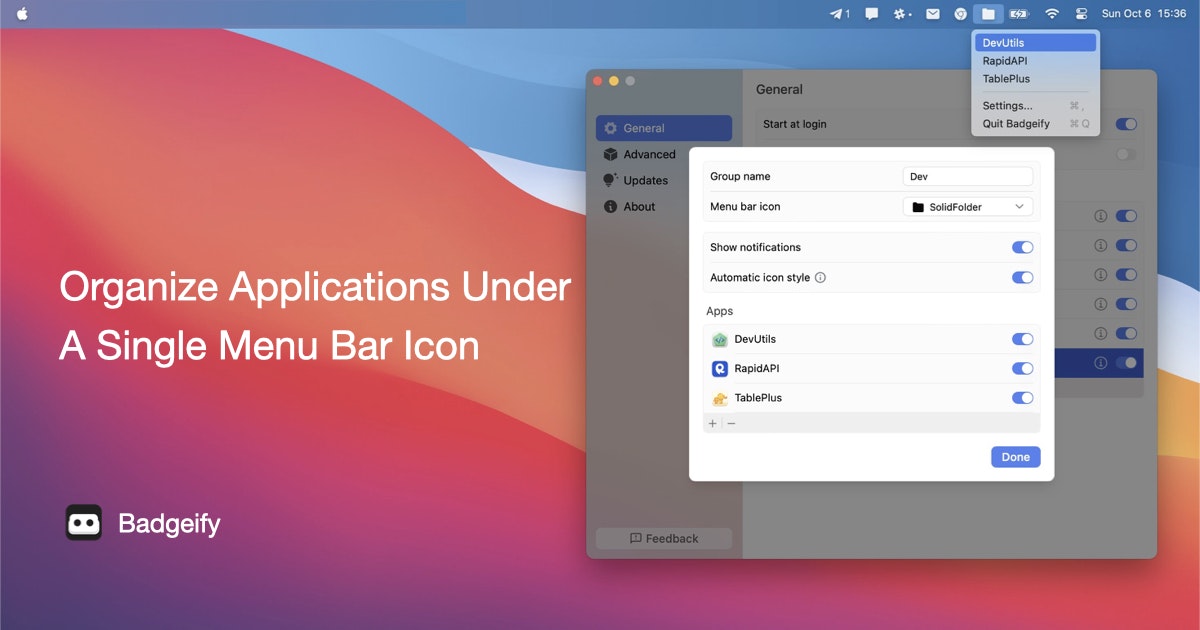Click the Badgeify folder menu bar icon
The height and width of the screenshot is (630, 1200).
coord(988,14)
